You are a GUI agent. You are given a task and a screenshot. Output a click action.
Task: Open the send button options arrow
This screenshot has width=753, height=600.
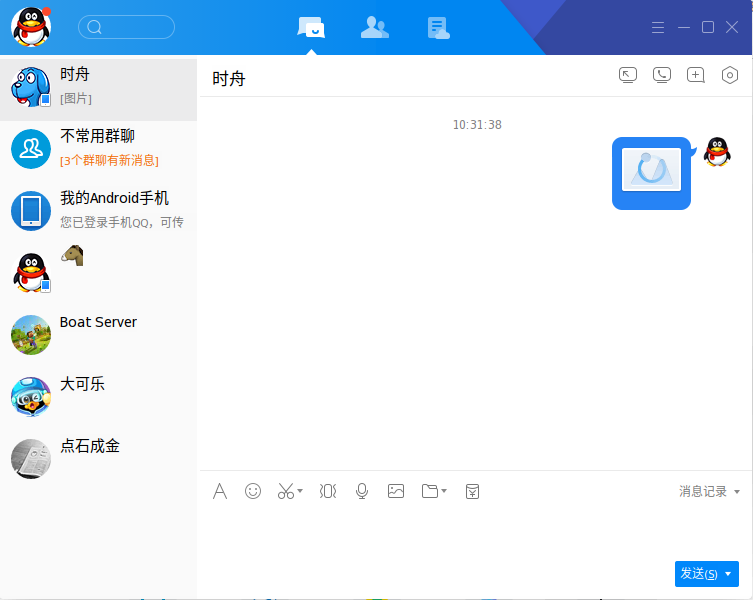(x=728, y=574)
